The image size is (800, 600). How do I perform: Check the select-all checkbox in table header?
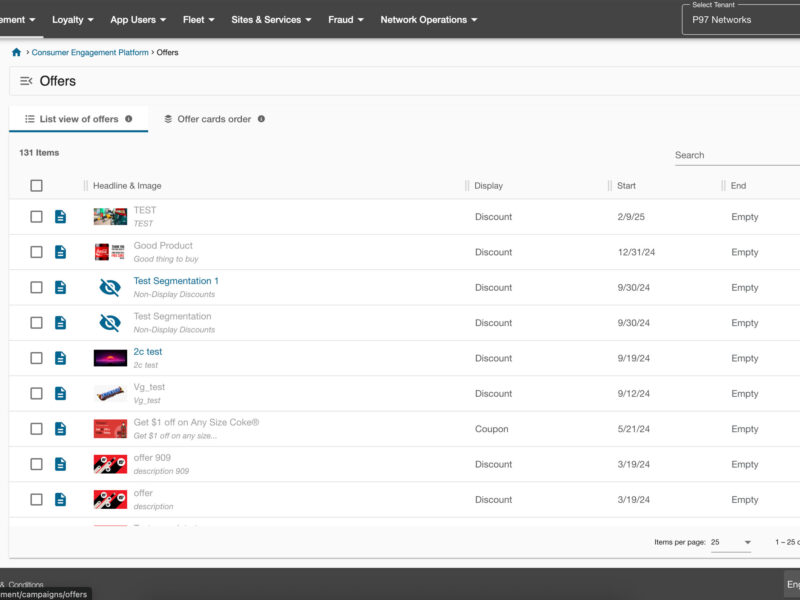tap(37, 186)
